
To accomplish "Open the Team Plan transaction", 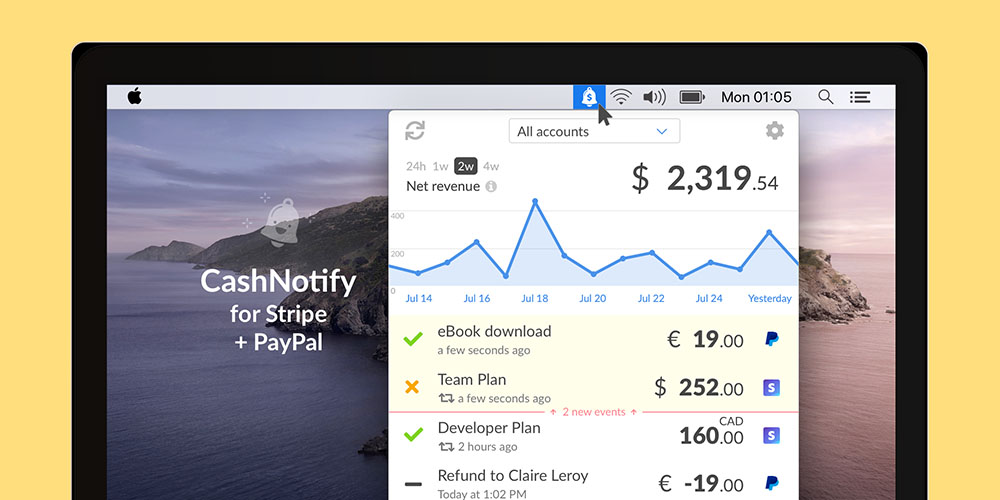I will click(x=593, y=387).
